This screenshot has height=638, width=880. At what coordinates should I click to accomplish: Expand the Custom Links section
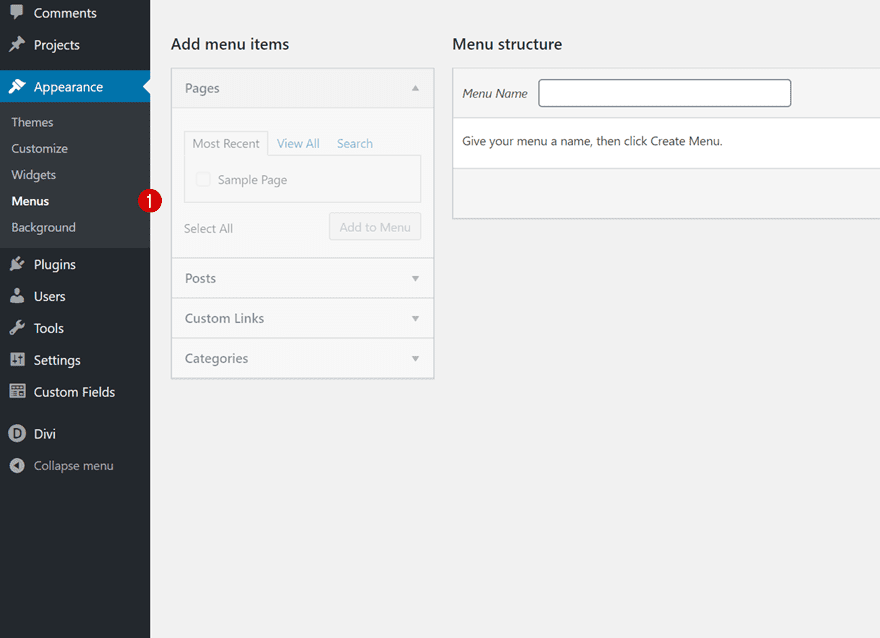(x=415, y=318)
